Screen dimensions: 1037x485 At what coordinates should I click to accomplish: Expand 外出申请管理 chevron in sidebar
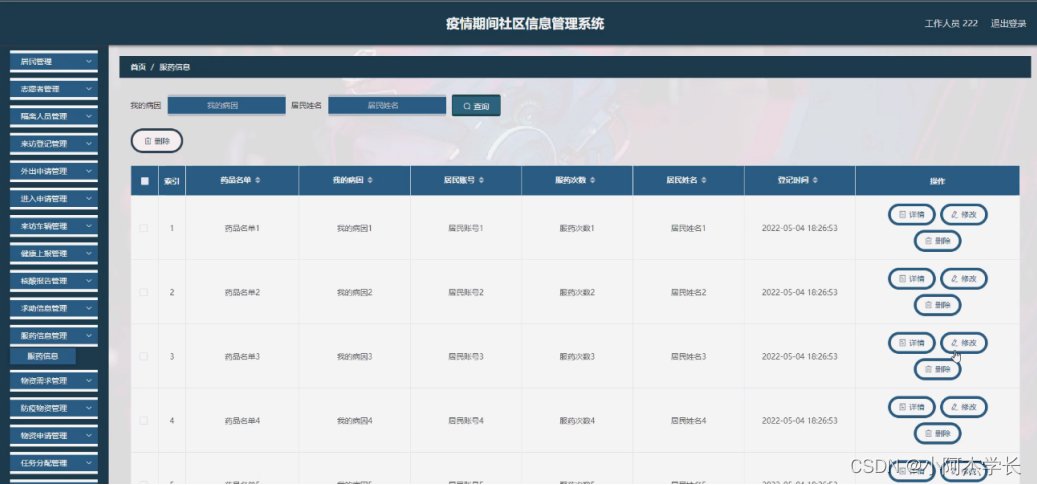89,171
